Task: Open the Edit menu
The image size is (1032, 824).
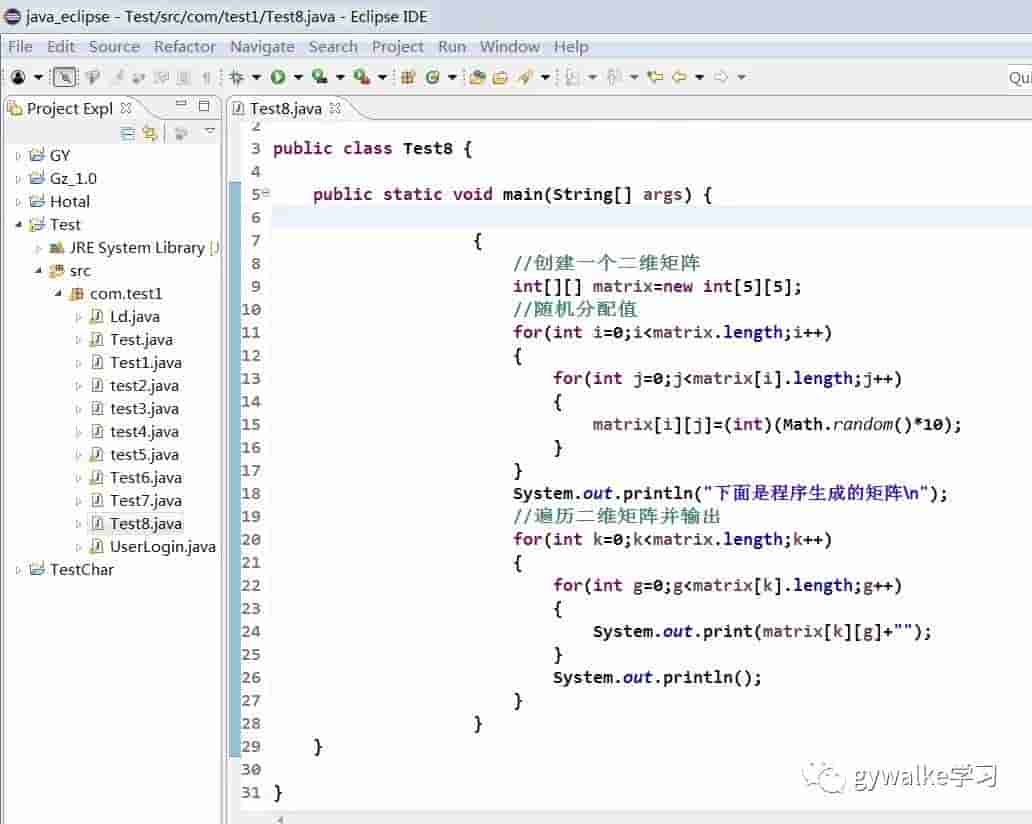Action: [61, 47]
